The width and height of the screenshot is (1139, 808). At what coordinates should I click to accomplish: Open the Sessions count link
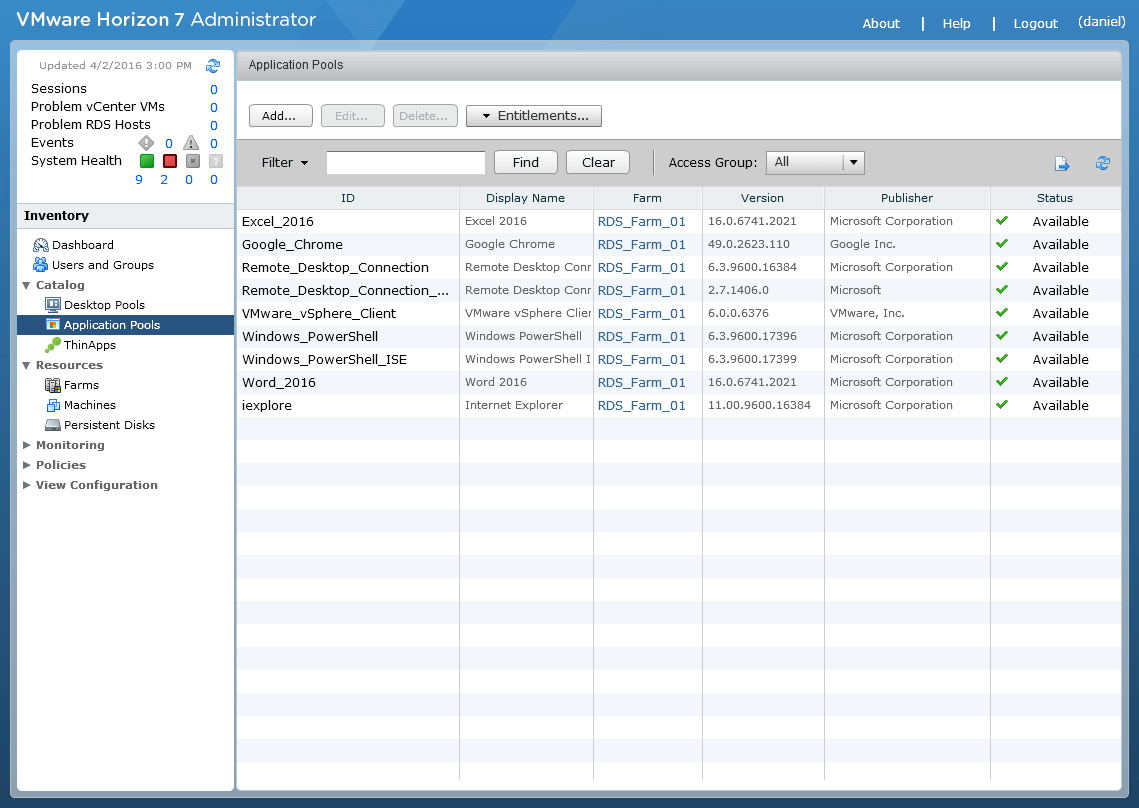(214, 89)
